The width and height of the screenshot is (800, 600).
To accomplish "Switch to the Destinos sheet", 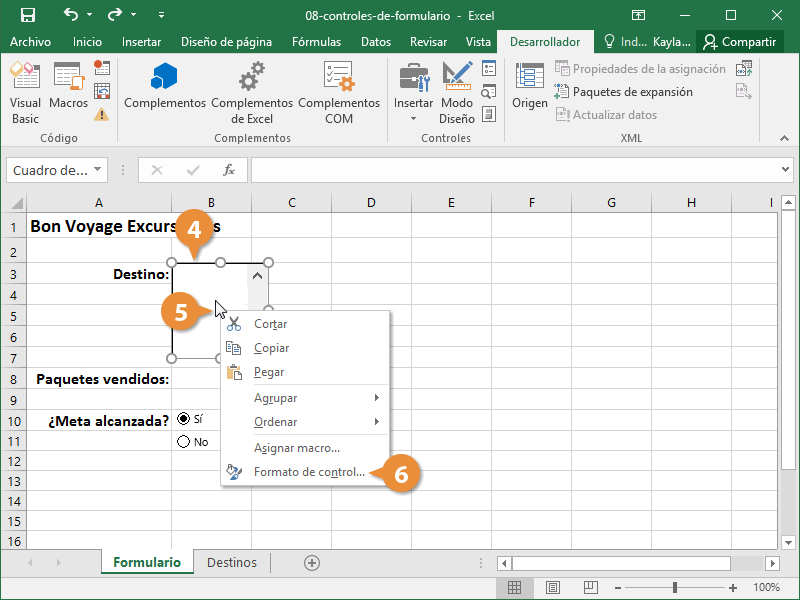I will coord(232,562).
